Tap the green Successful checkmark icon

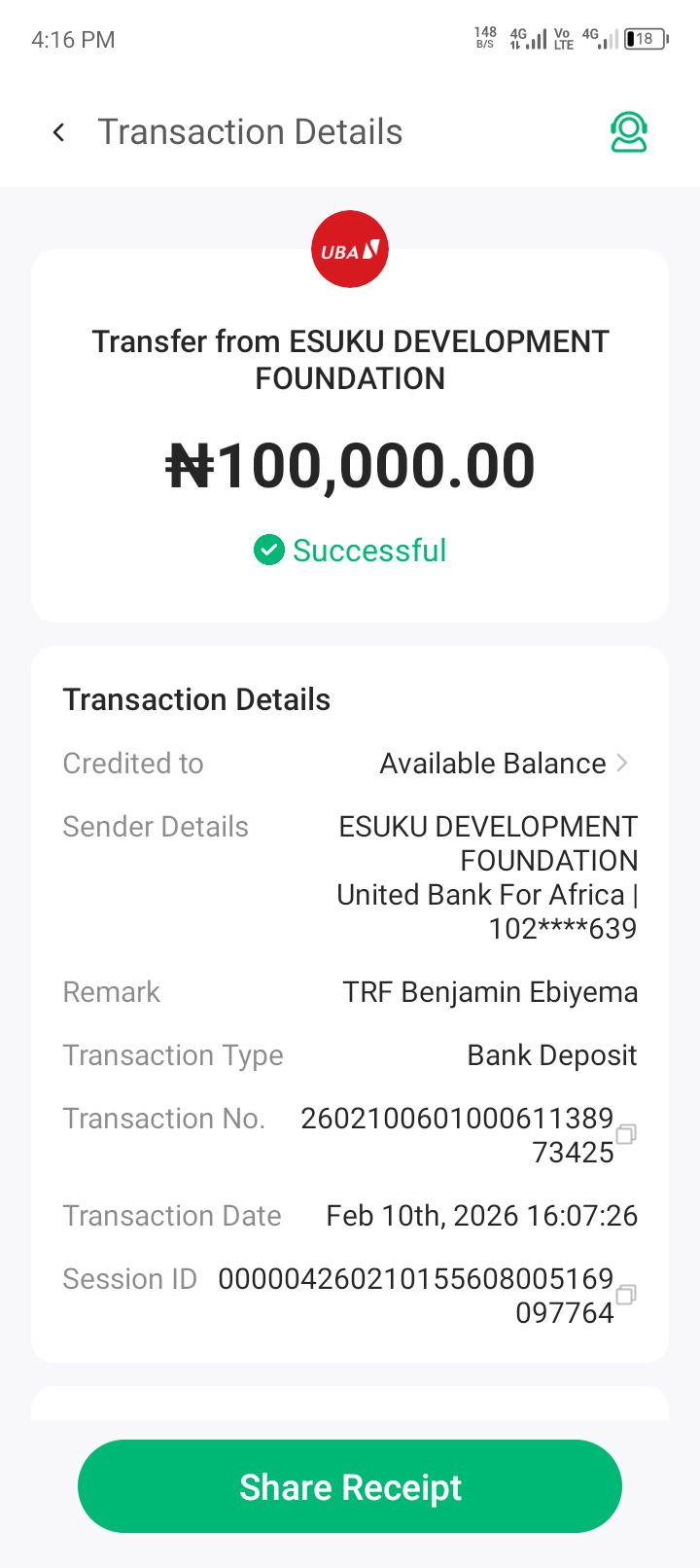point(268,550)
